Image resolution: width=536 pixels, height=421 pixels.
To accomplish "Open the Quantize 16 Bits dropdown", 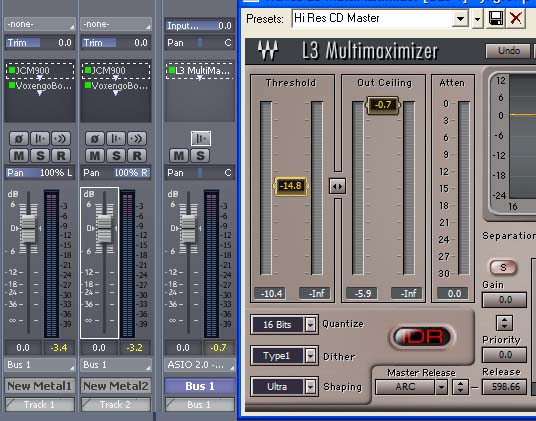I will 310,324.
